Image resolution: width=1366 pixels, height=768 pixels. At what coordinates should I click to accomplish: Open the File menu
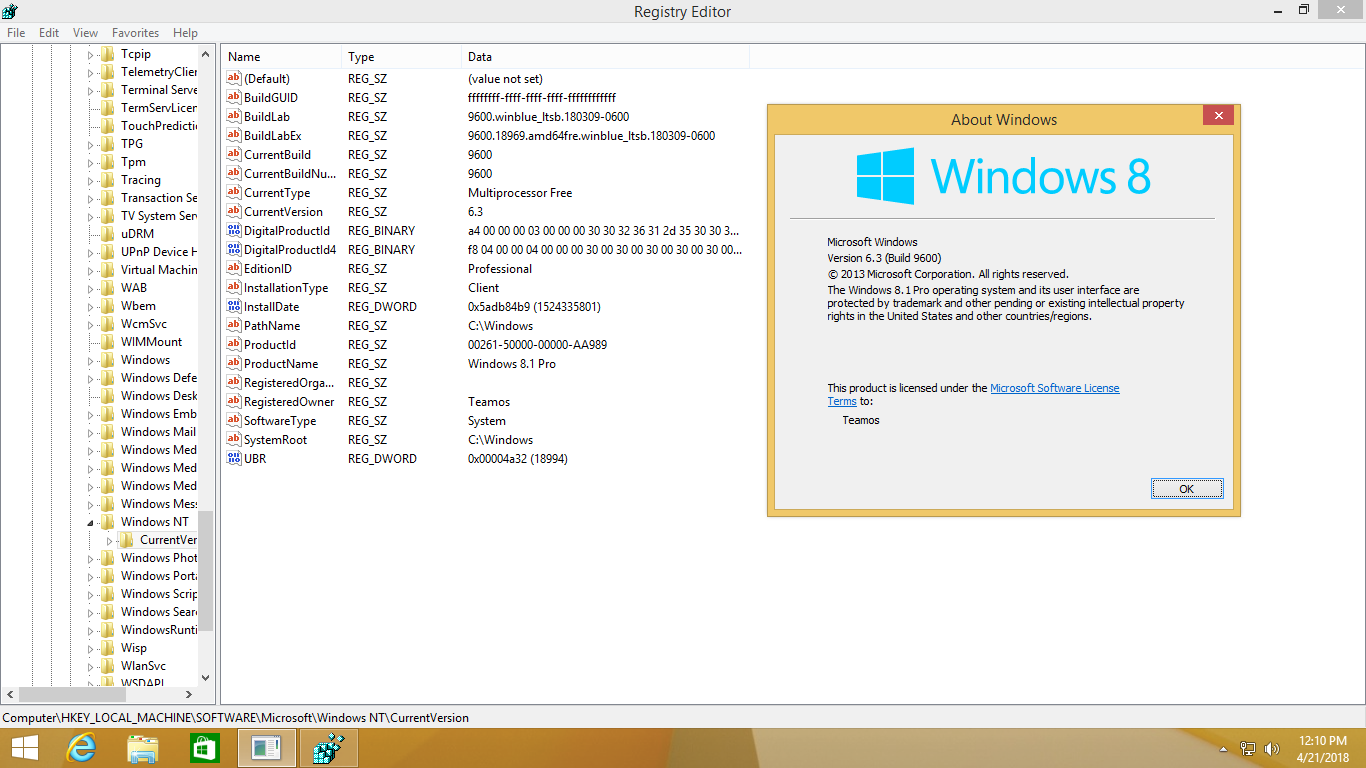[16, 33]
